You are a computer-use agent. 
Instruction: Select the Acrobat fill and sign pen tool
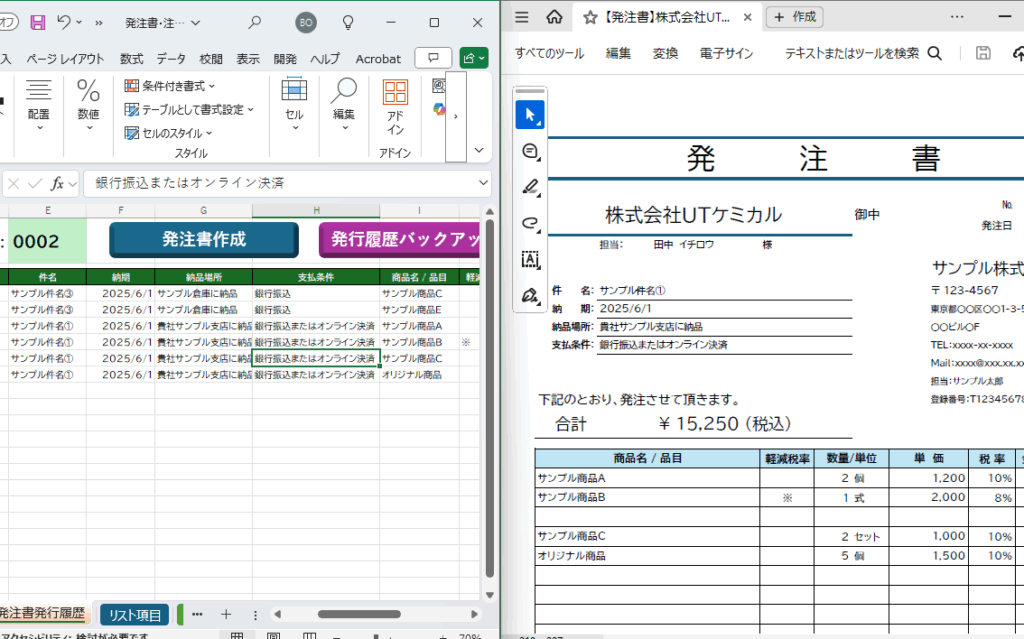click(530, 295)
